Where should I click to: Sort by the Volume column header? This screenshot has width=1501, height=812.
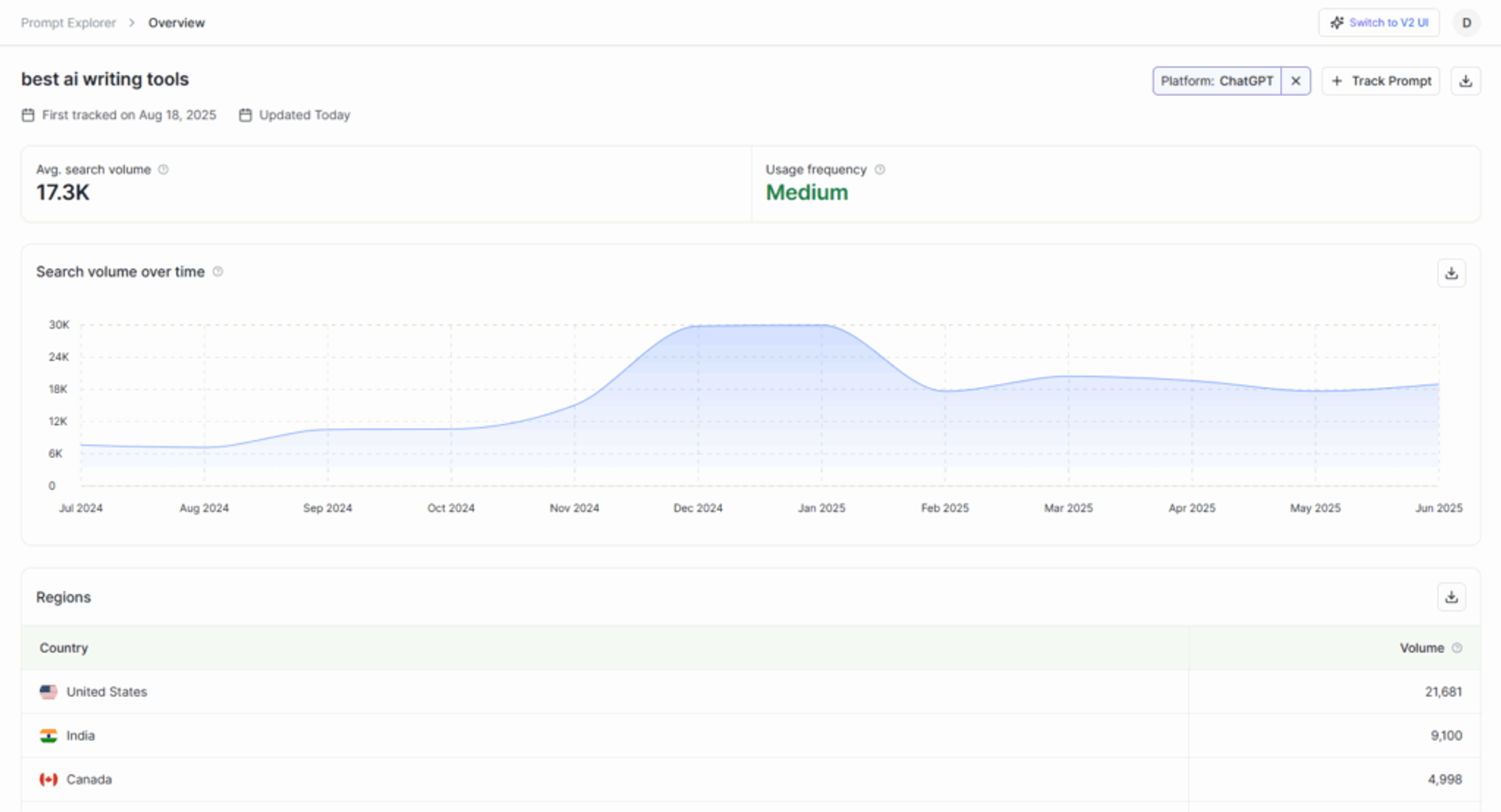(1421, 648)
